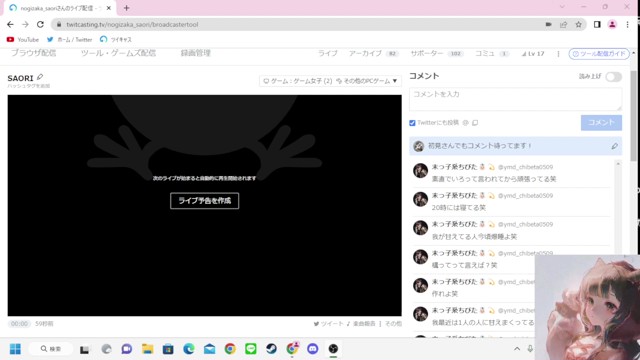Click the page vertical scrollbar
Image resolution: width=640 pixels, height=360 pixels.
[x=633, y=116]
